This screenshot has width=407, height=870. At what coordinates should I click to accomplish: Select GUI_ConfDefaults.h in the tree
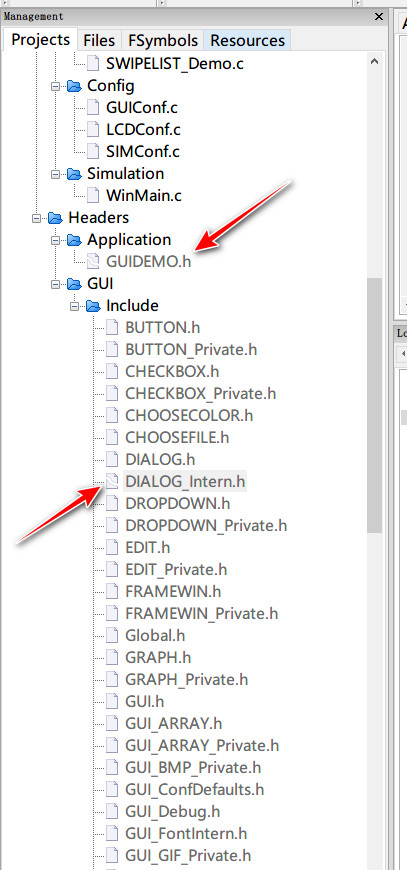[x=195, y=789]
